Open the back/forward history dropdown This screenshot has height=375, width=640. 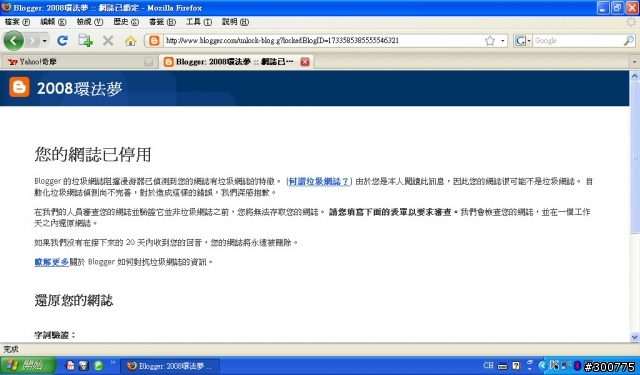tap(44, 40)
